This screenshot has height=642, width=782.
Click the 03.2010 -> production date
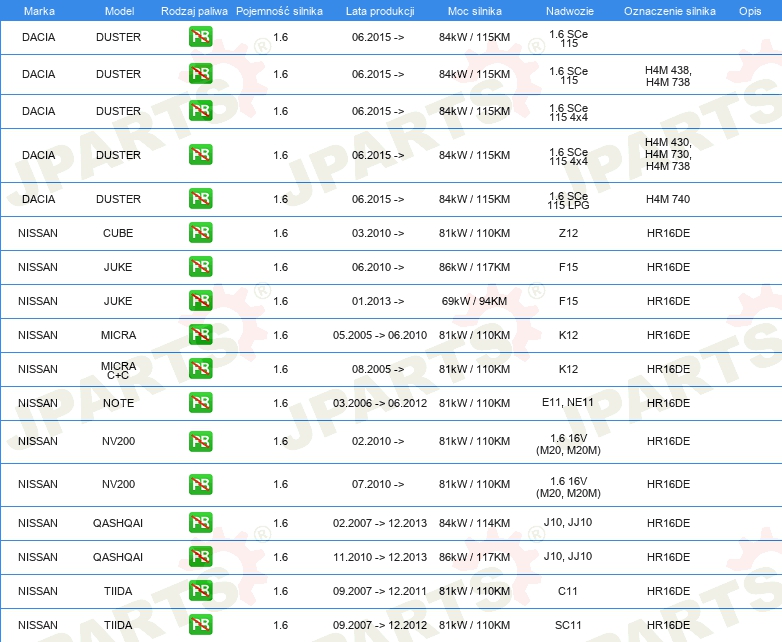pyautogui.click(x=378, y=233)
